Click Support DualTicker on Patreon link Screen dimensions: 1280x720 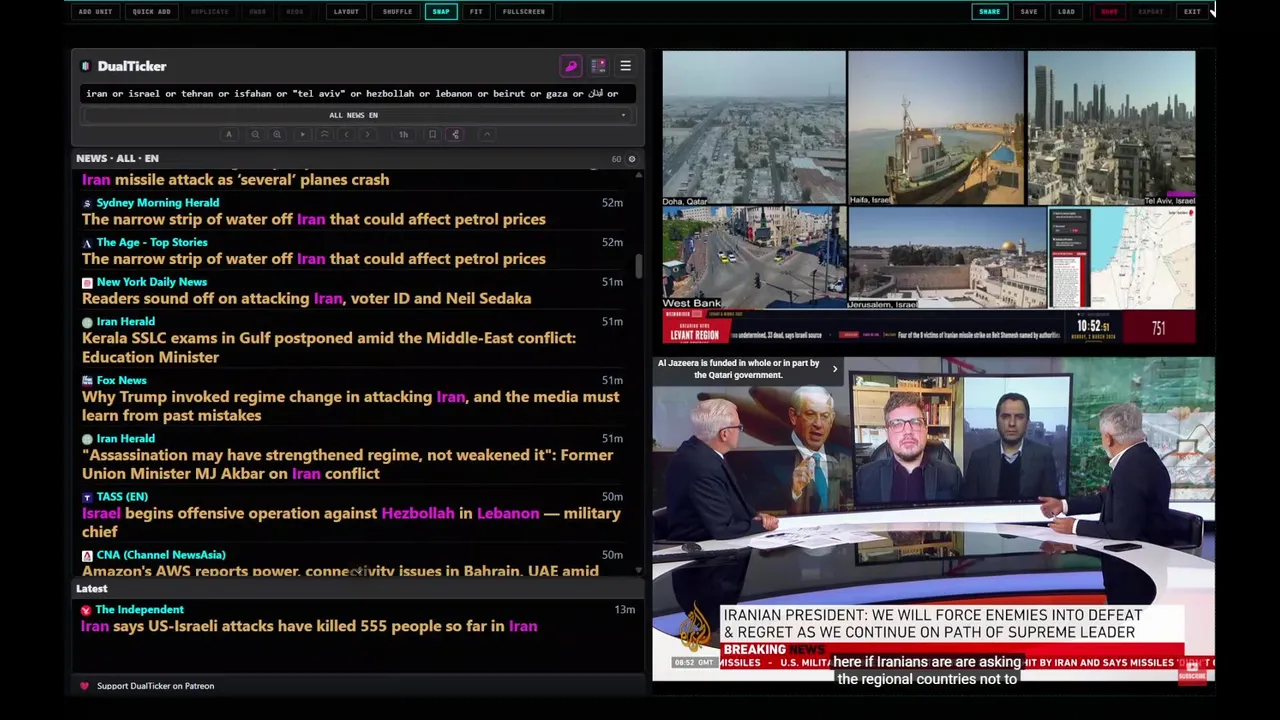point(155,686)
